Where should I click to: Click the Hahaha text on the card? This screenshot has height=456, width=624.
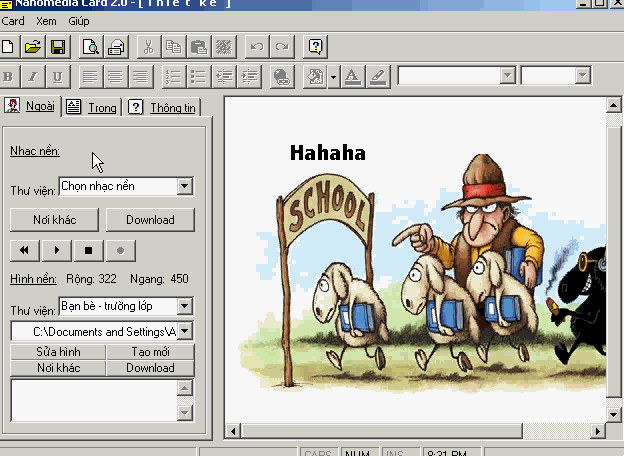point(328,153)
